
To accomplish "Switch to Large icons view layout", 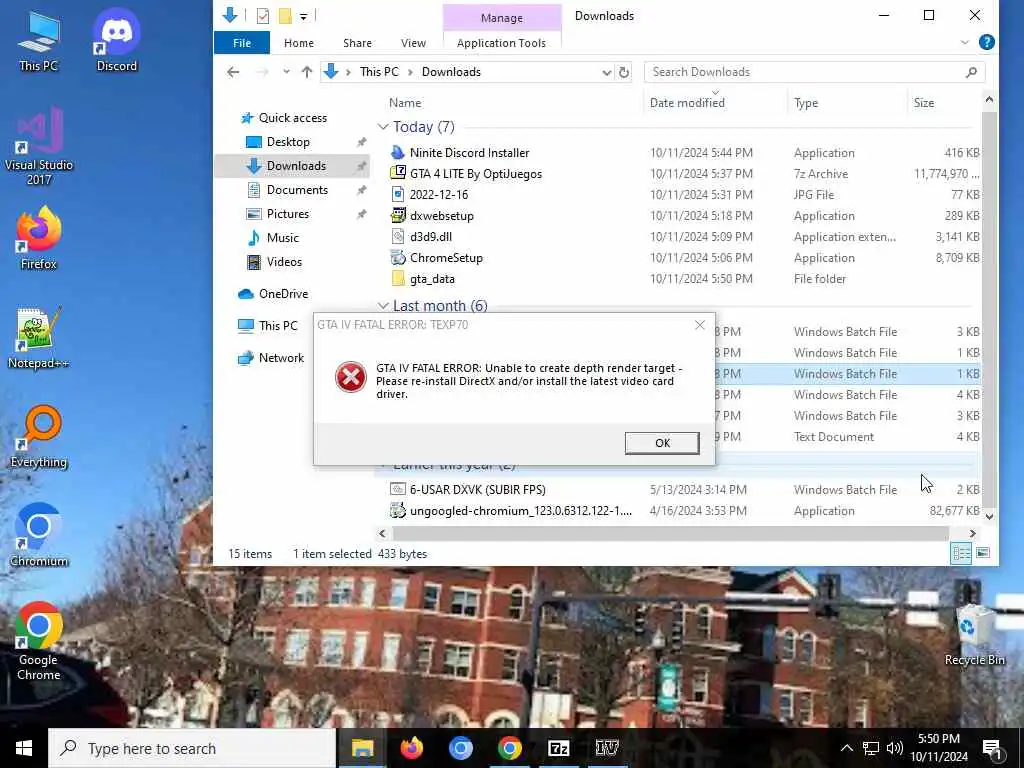I will point(983,553).
